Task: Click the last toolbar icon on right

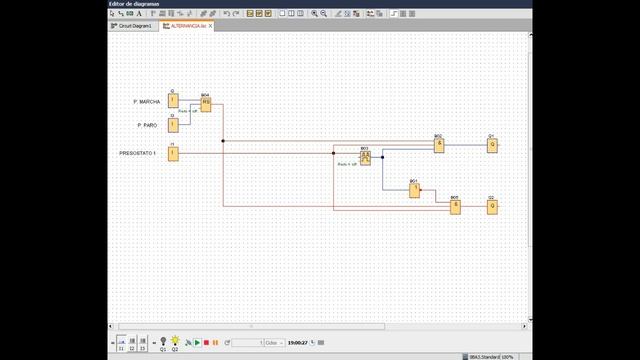Action: (412, 14)
